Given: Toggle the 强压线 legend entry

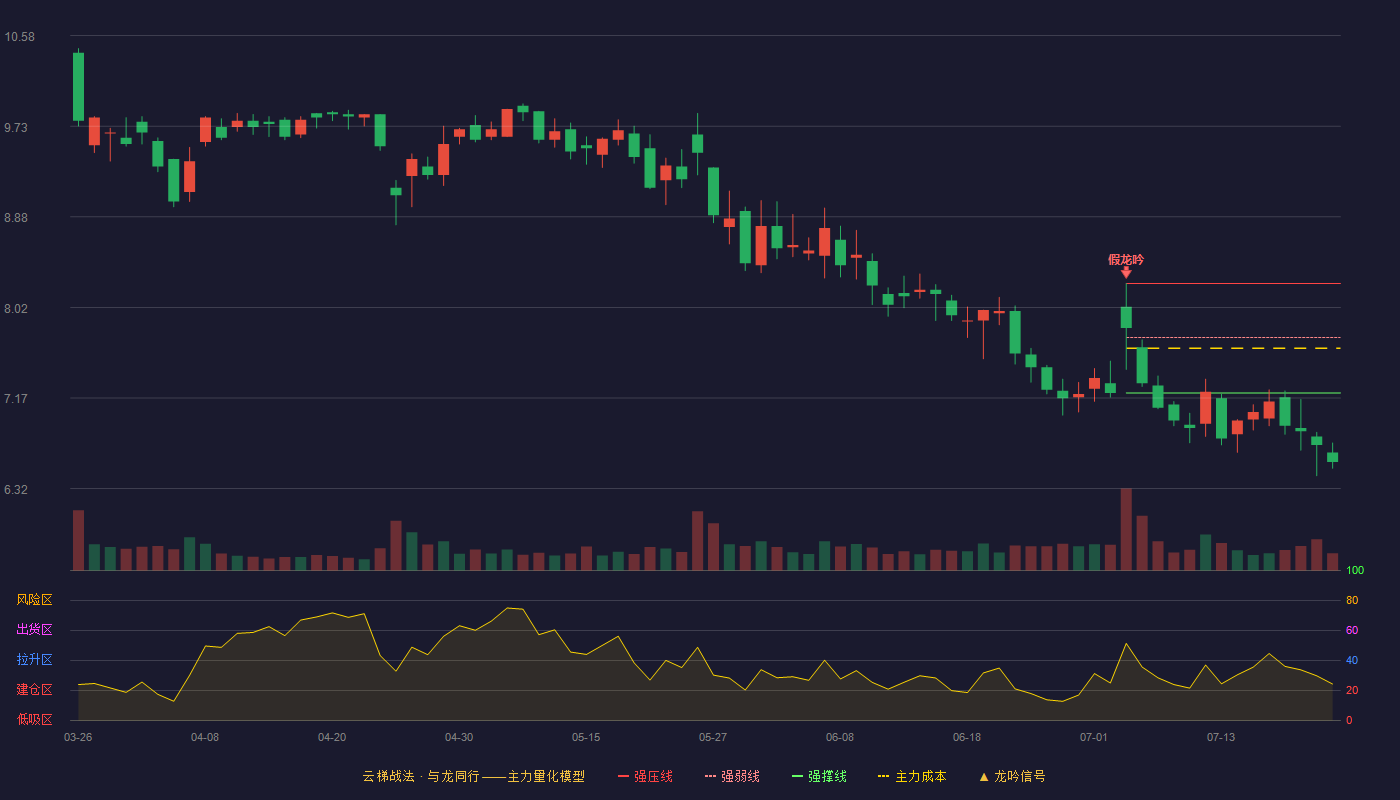Looking at the screenshot, I should click(645, 776).
